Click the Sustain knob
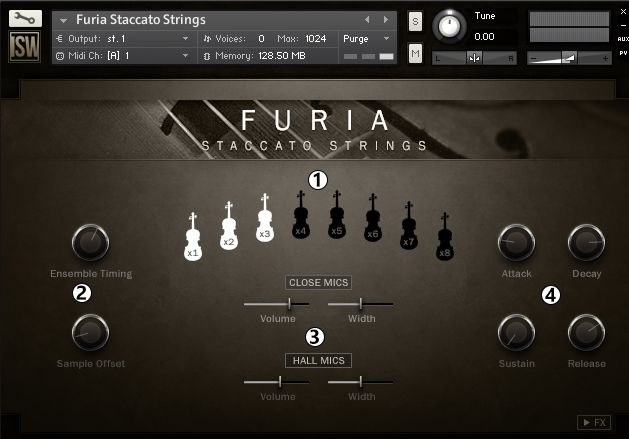The width and height of the screenshot is (629, 439). (516, 333)
